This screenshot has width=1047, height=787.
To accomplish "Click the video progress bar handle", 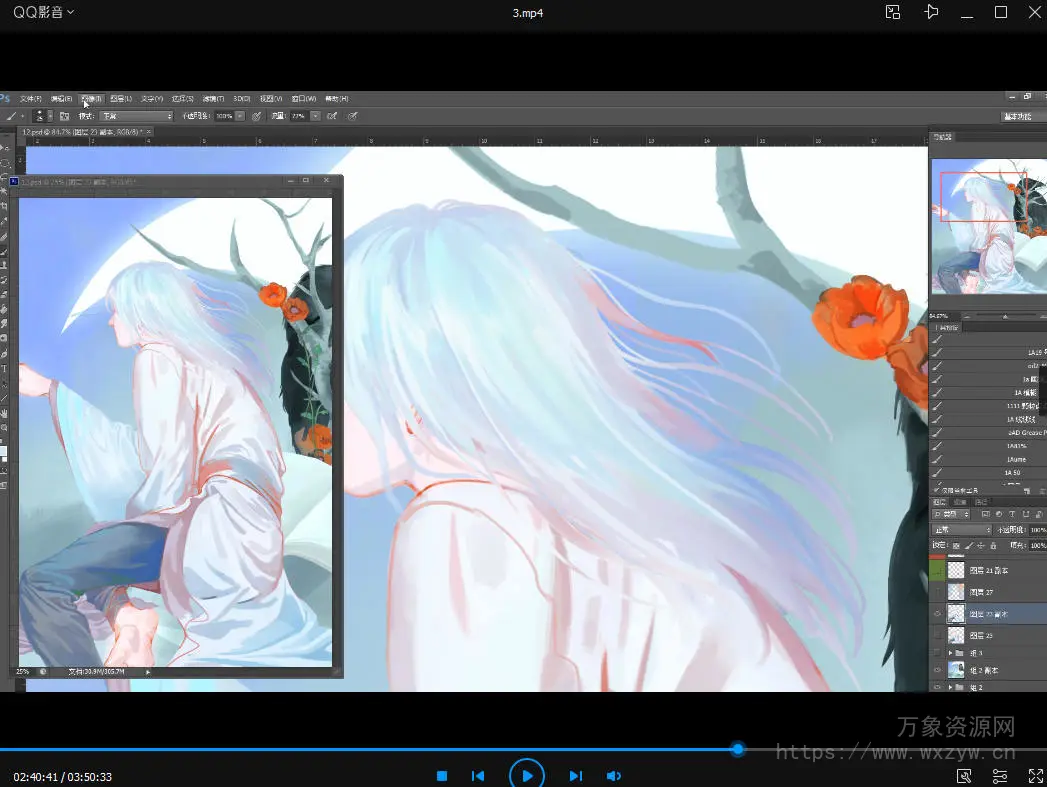I will coord(738,749).
